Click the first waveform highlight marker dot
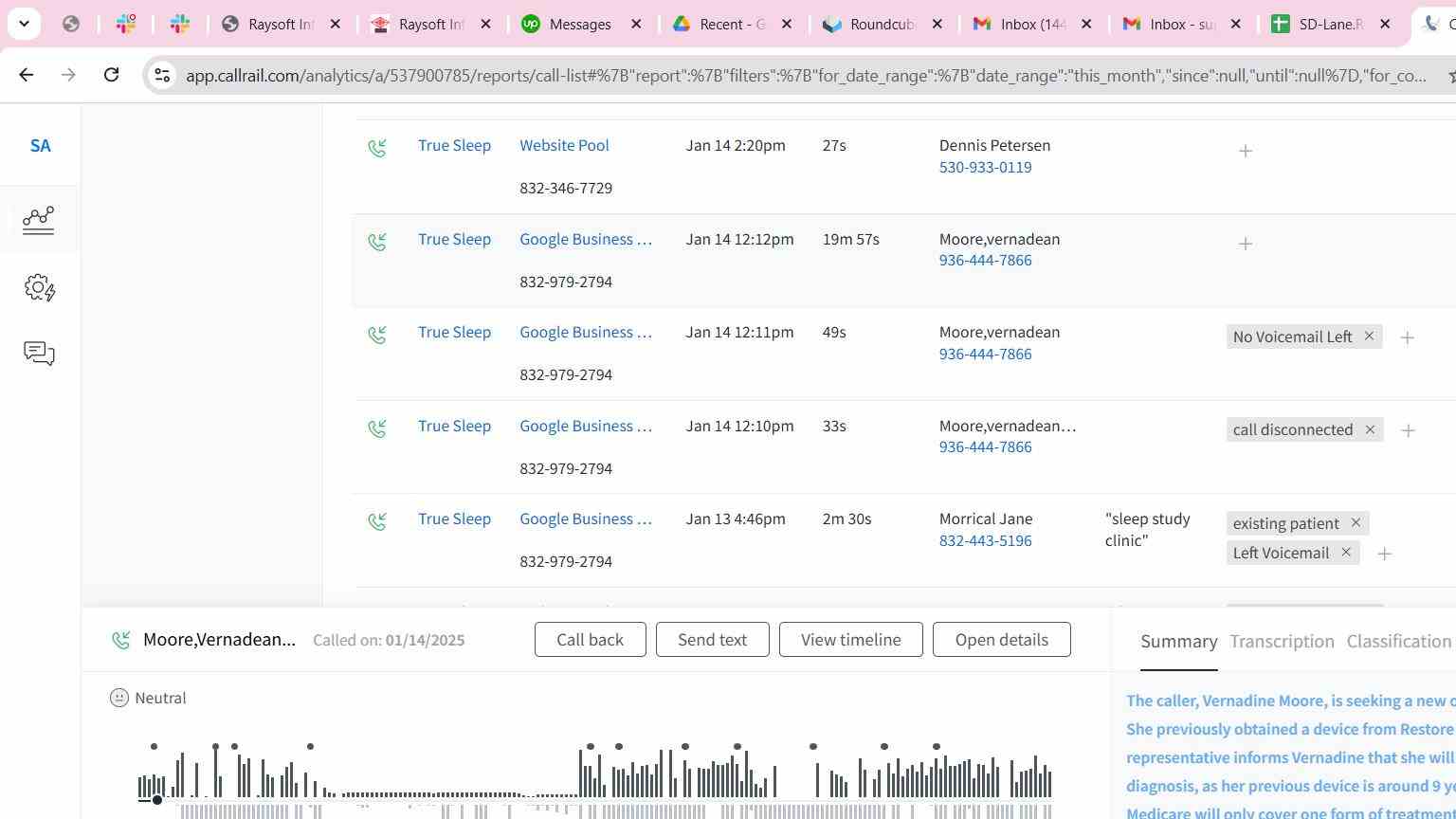 coord(154,747)
